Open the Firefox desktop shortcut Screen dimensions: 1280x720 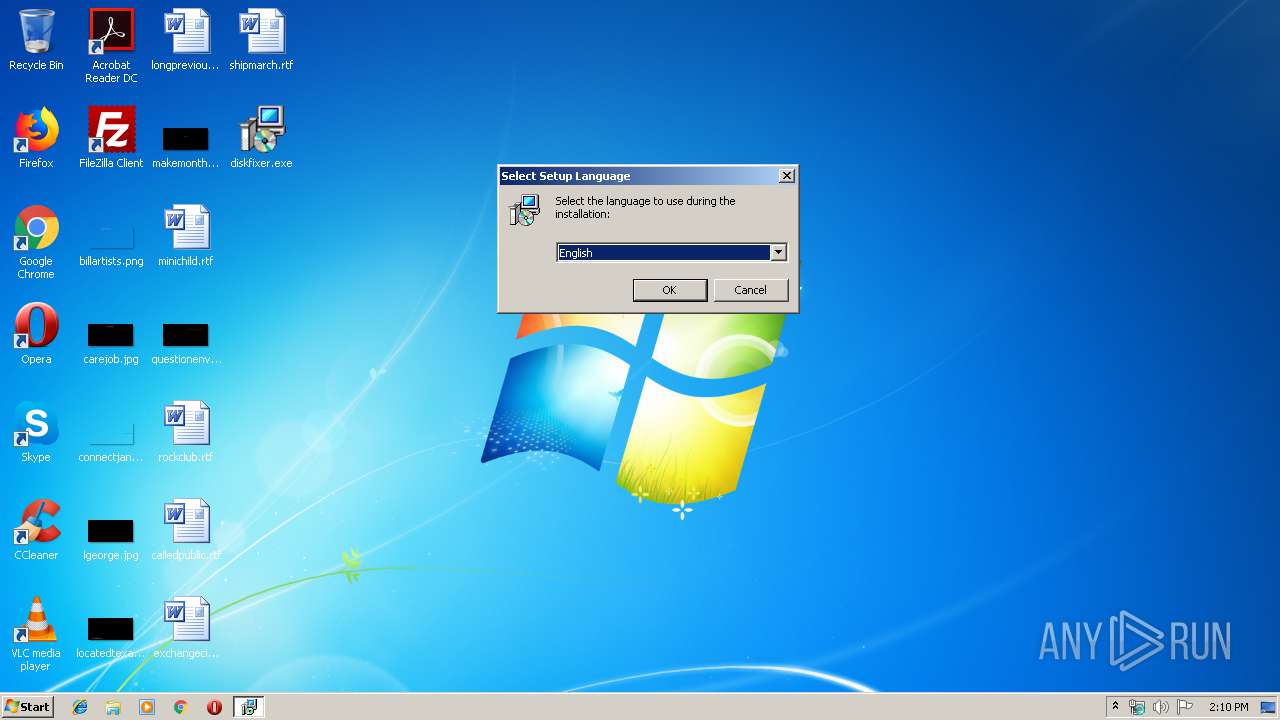point(36,138)
